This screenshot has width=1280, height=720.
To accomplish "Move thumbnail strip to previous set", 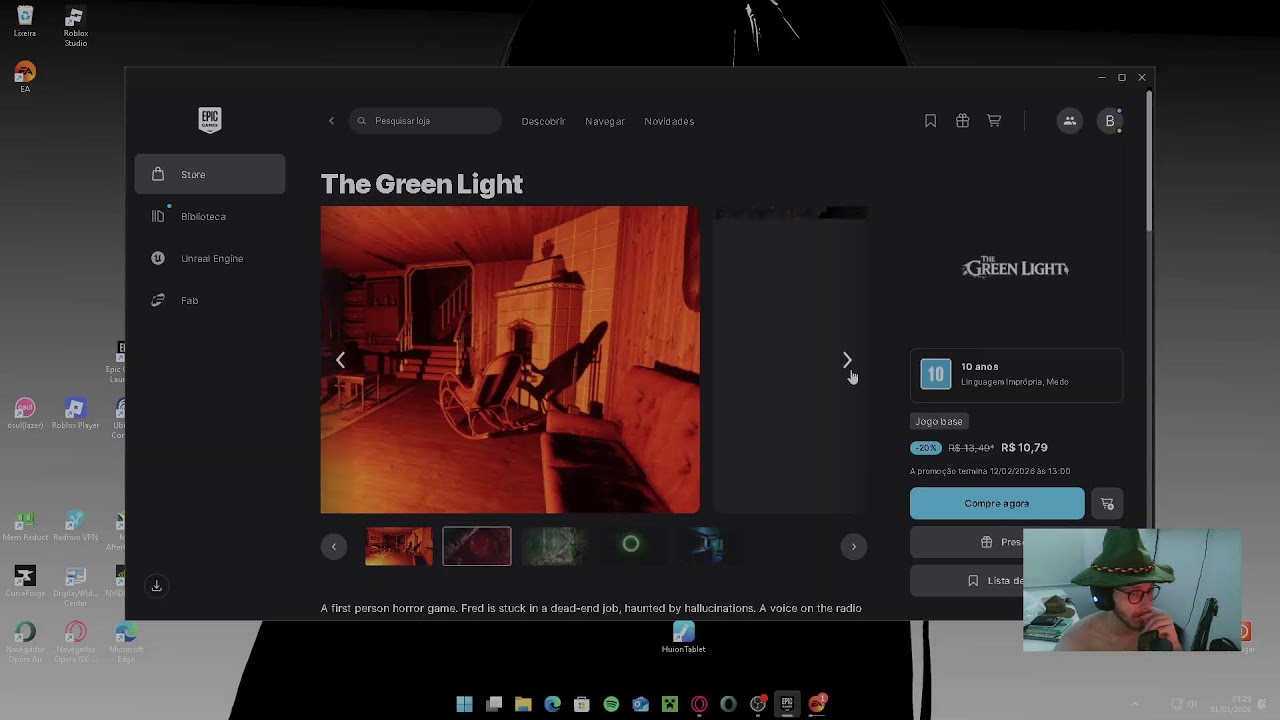I will tap(334, 546).
